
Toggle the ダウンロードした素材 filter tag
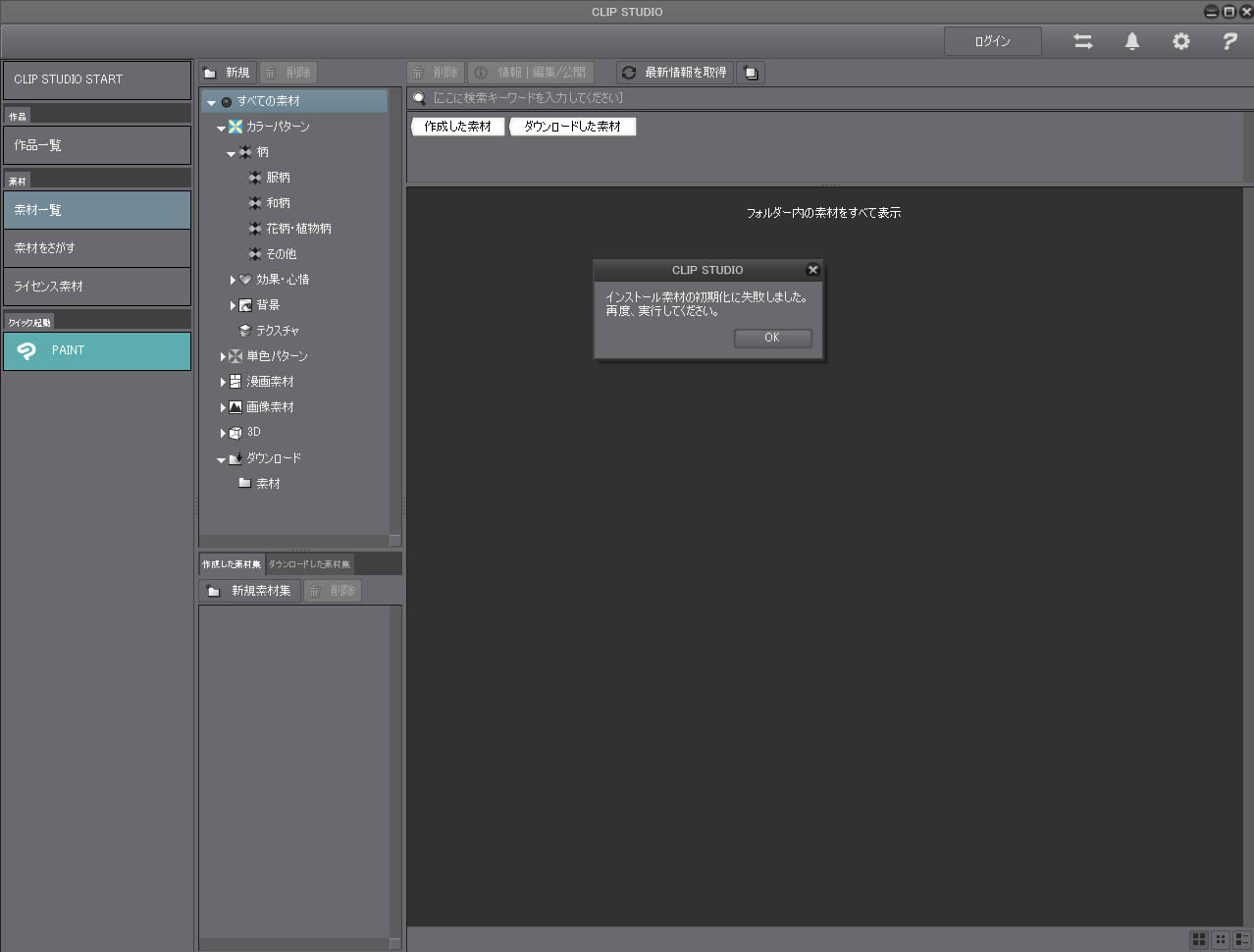tap(572, 127)
